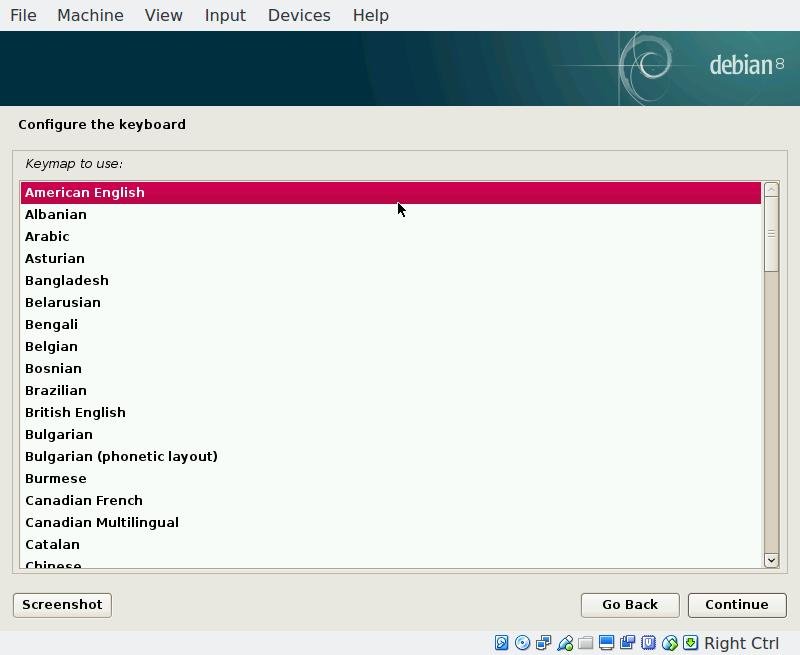Image resolution: width=800 pixels, height=655 pixels.
Task: Click the hard disk activity status icon
Action: point(502,643)
